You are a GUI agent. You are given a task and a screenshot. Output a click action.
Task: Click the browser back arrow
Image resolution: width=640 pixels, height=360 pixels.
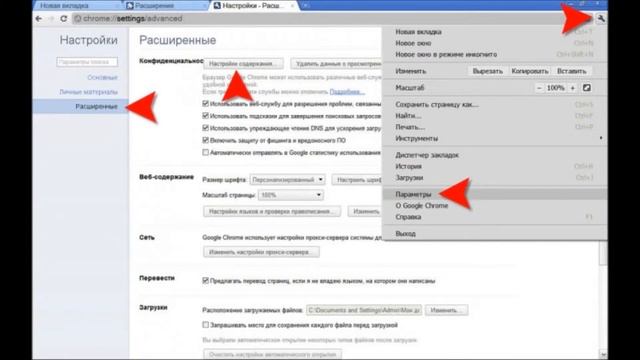(x=39, y=18)
